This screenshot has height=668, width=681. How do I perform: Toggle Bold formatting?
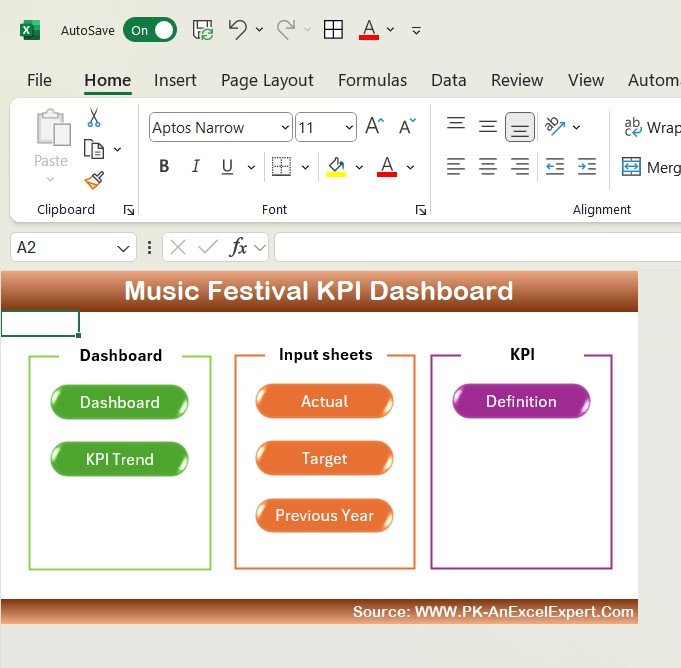(x=164, y=166)
